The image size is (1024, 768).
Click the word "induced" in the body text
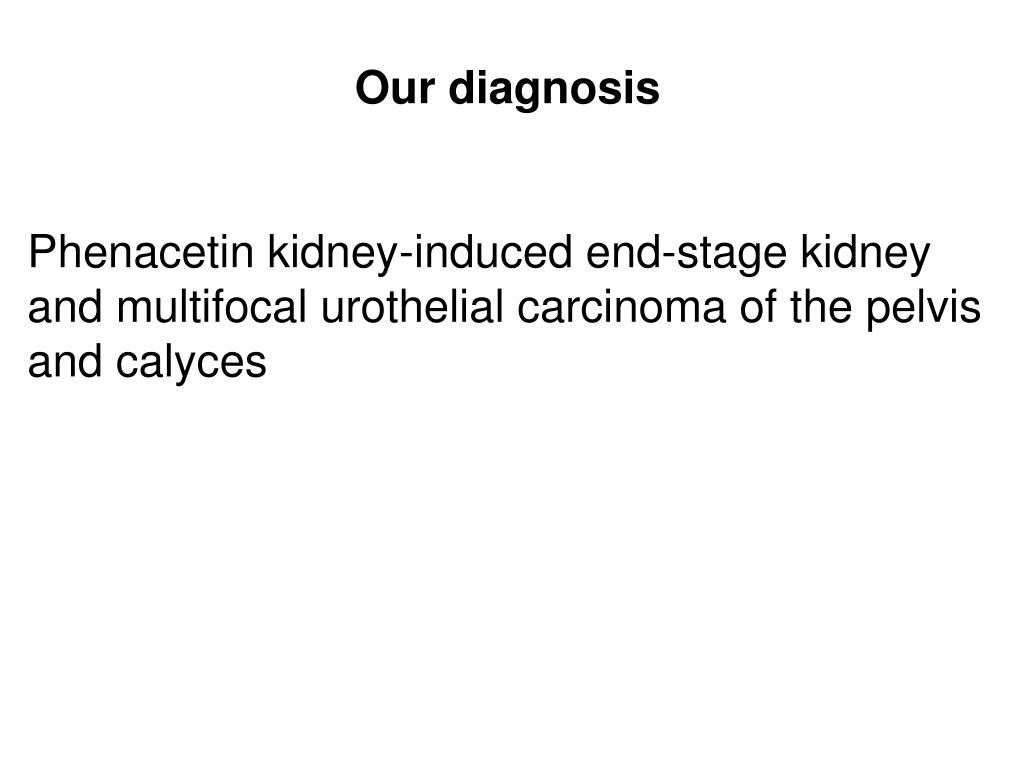tap(493, 252)
